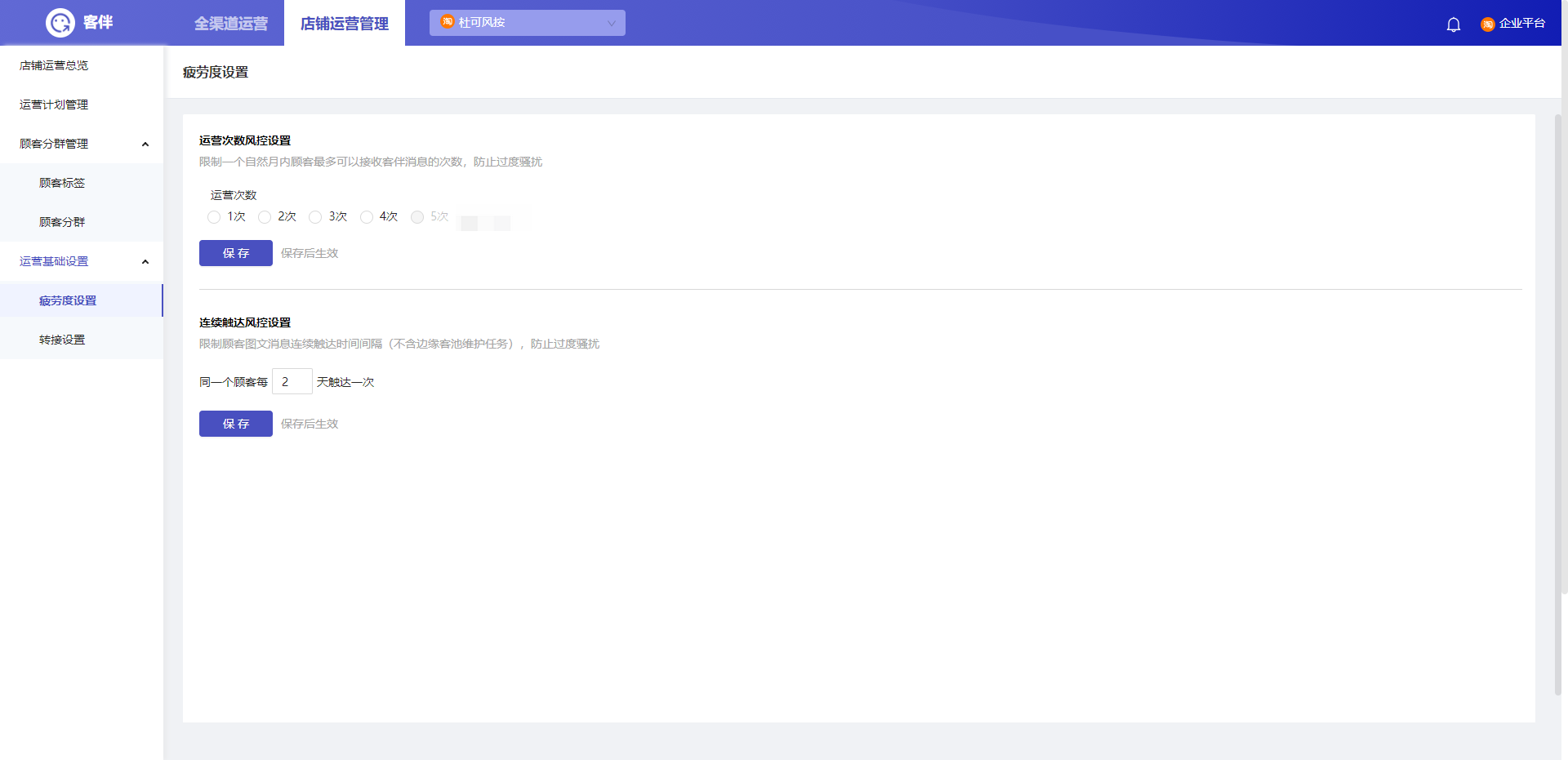Click the 运营次数风控设置 heading
The height and width of the screenshot is (760, 1568).
click(x=245, y=140)
